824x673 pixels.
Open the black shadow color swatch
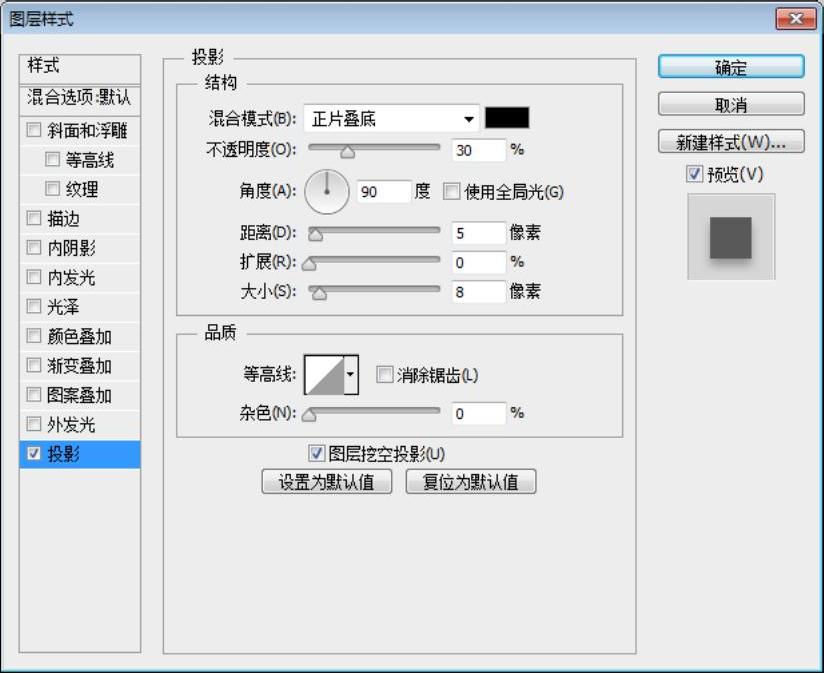click(507, 118)
